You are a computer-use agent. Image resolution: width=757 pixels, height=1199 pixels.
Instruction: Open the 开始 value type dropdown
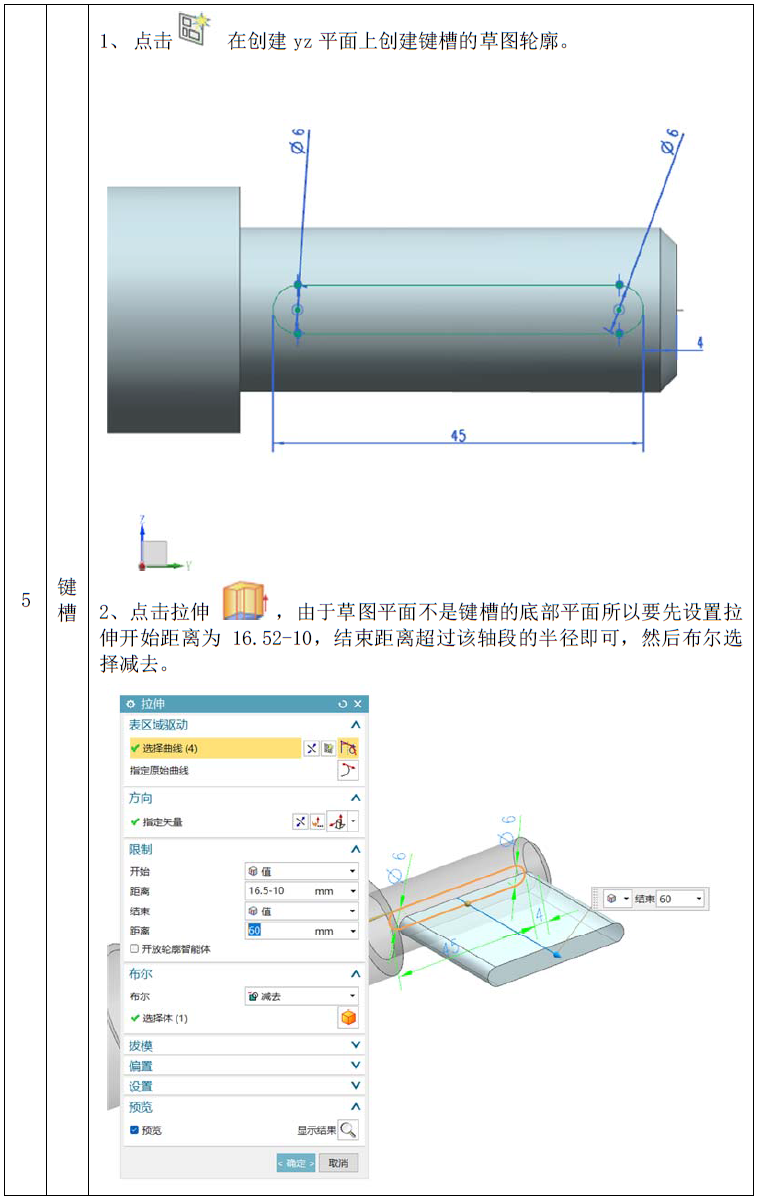click(301, 871)
